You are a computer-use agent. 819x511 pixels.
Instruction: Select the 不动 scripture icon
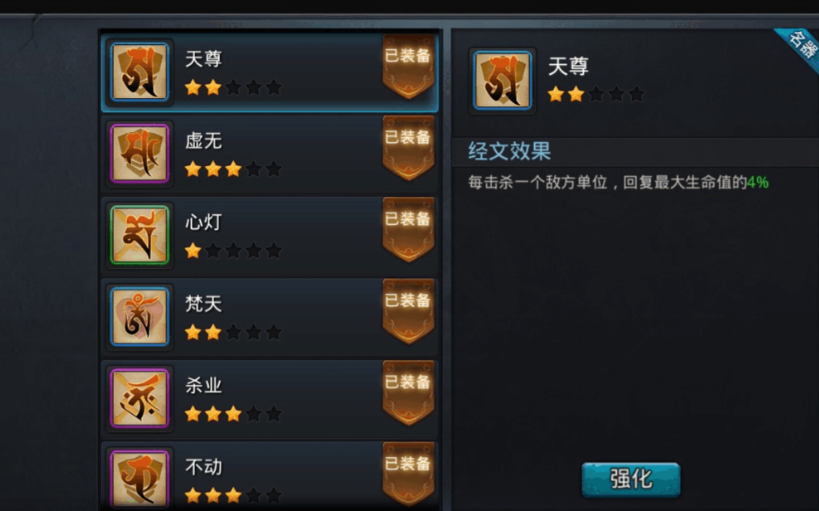(x=139, y=479)
